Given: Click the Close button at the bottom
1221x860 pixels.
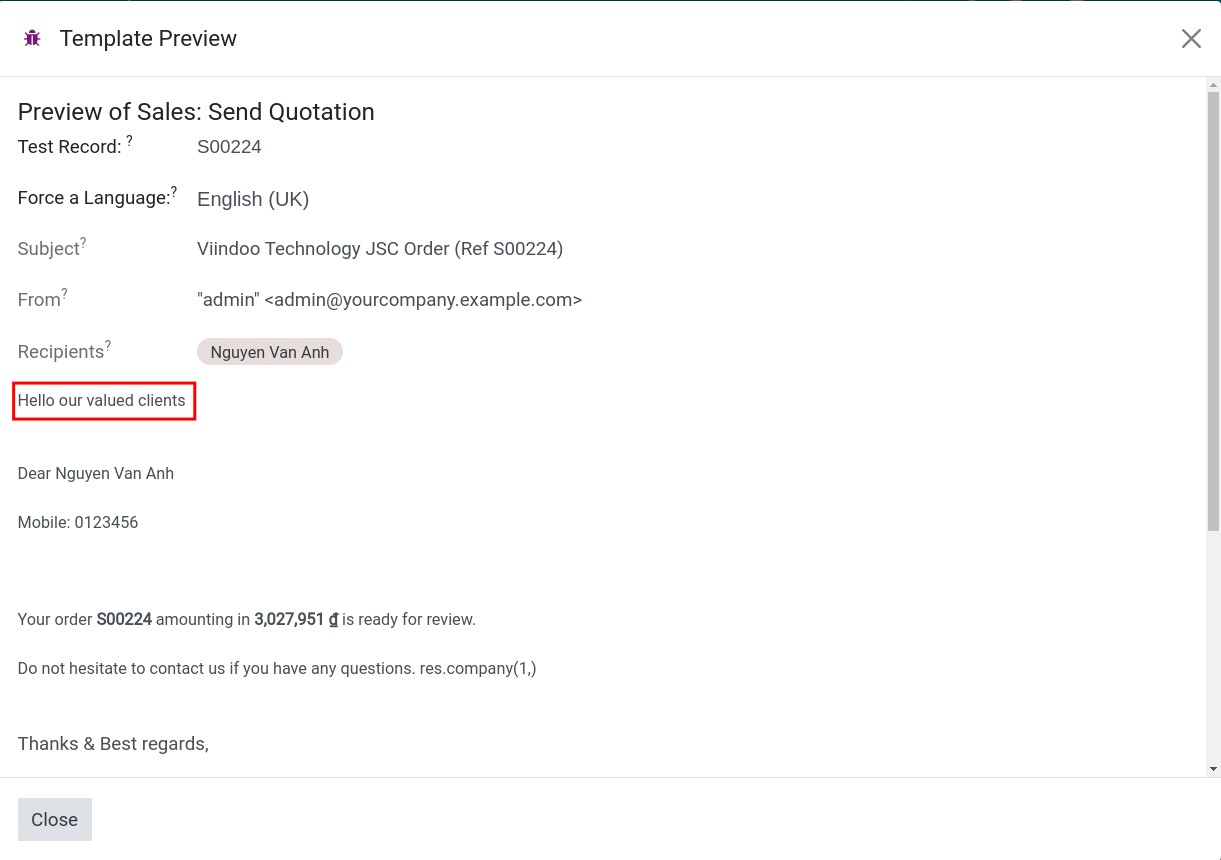Looking at the screenshot, I should (55, 819).
